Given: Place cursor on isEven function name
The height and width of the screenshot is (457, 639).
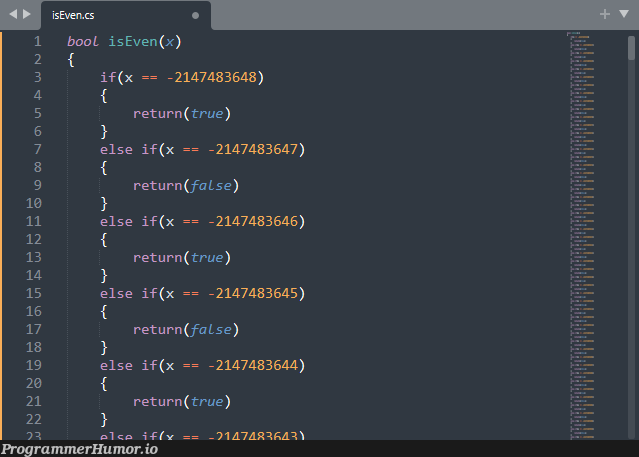Looking at the screenshot, I should (133, 42).
